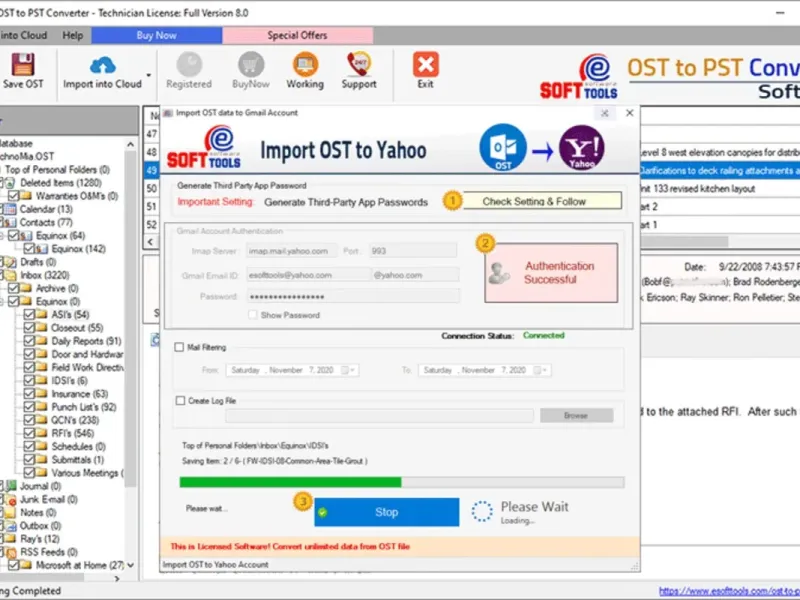Click the Import into Cloud icon
The image size is (800, 600).
tap(103, 65)
